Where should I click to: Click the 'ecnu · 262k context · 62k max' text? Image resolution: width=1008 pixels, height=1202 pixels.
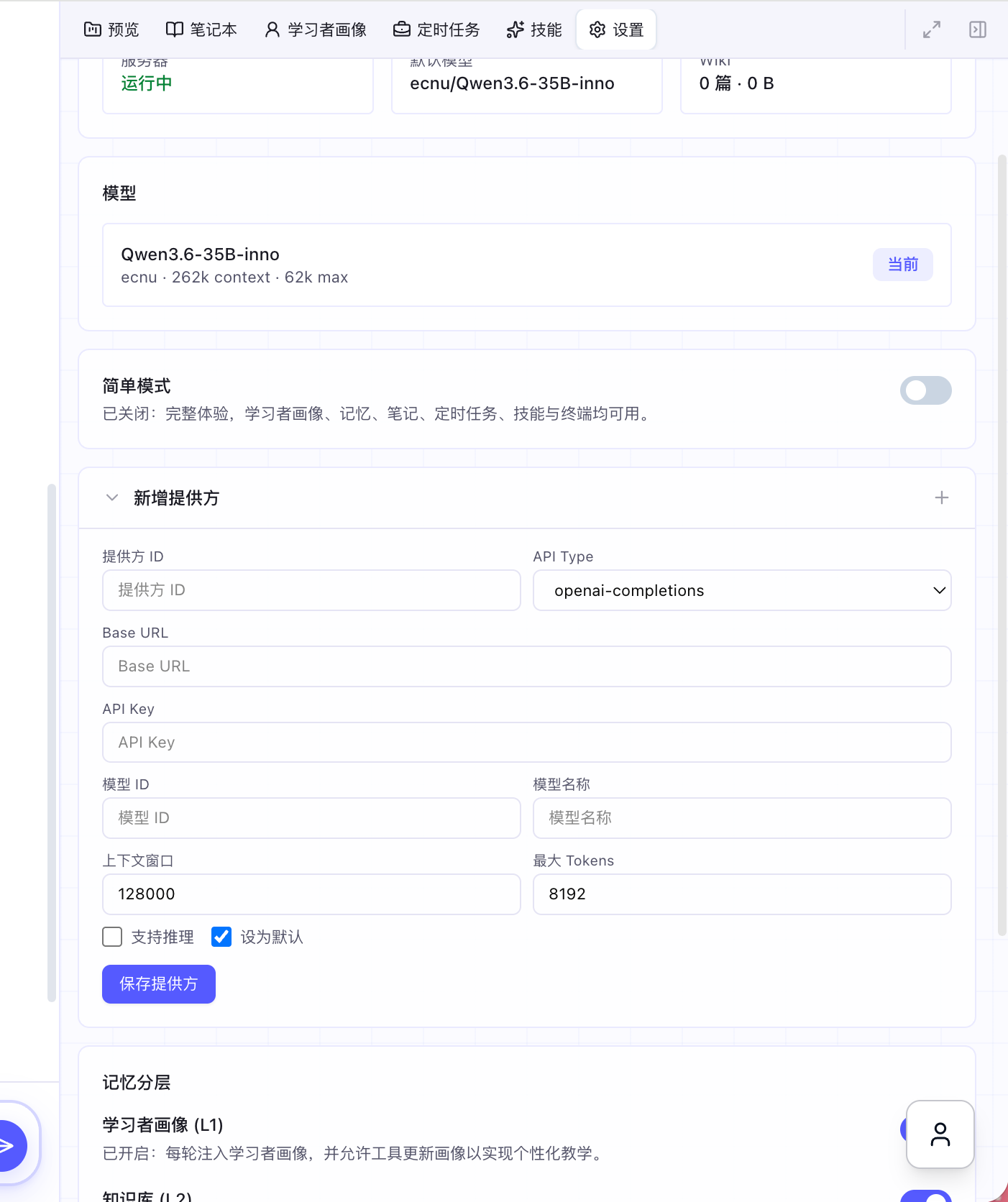[234, 277]
